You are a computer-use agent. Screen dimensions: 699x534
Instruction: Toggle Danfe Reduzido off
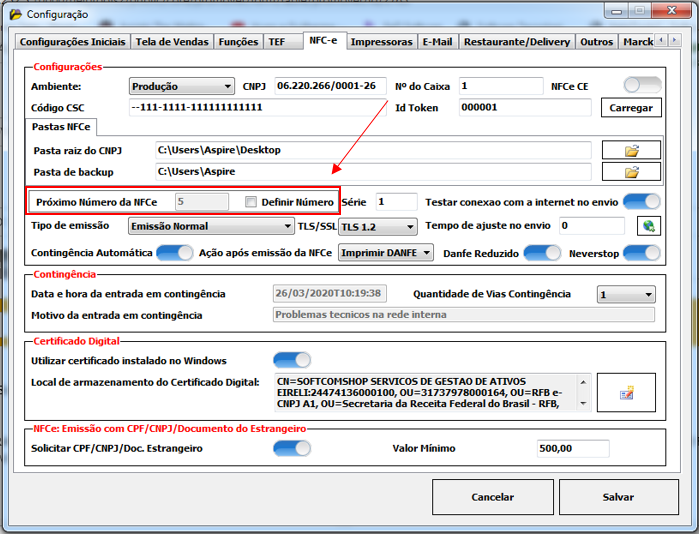tap(543, 253)
